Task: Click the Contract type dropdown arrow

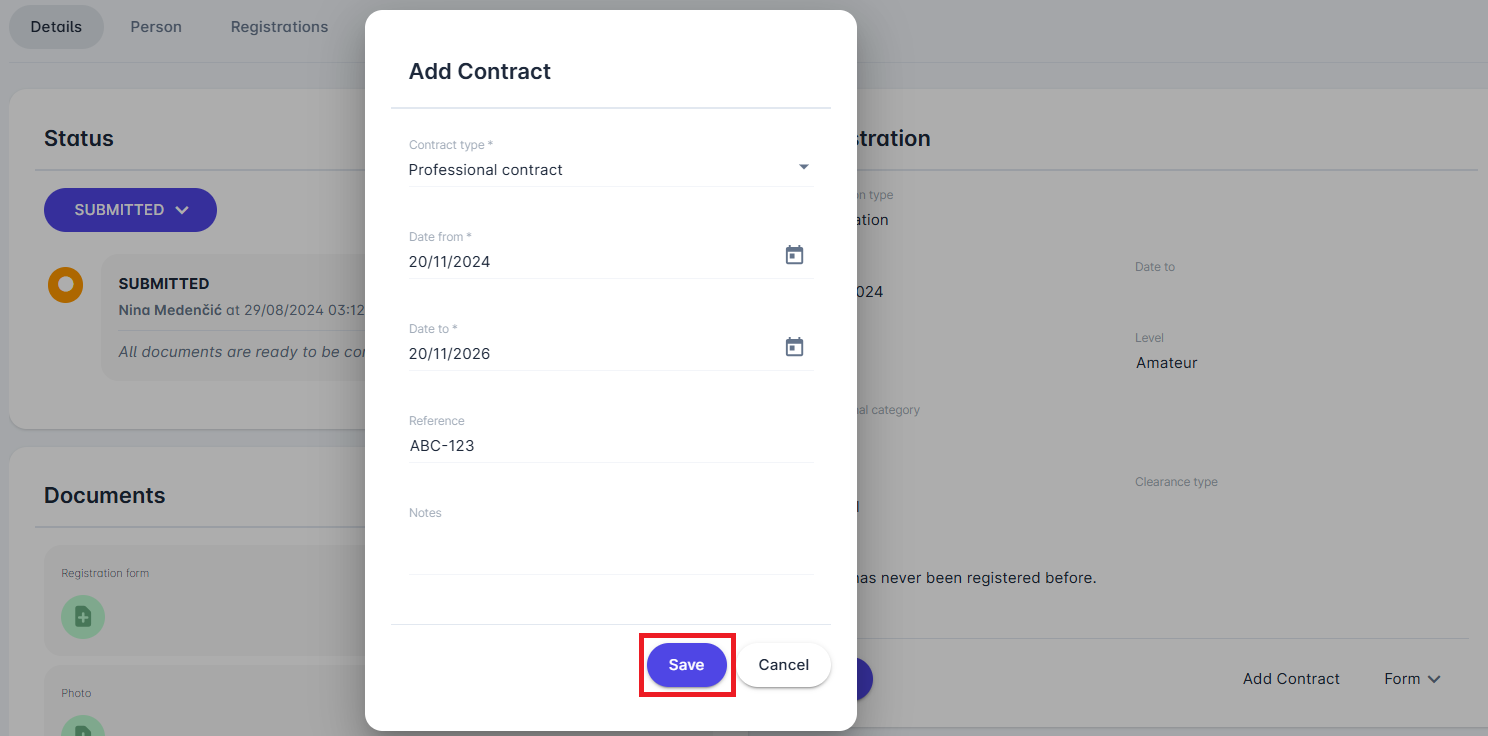Action: [804, 167]
